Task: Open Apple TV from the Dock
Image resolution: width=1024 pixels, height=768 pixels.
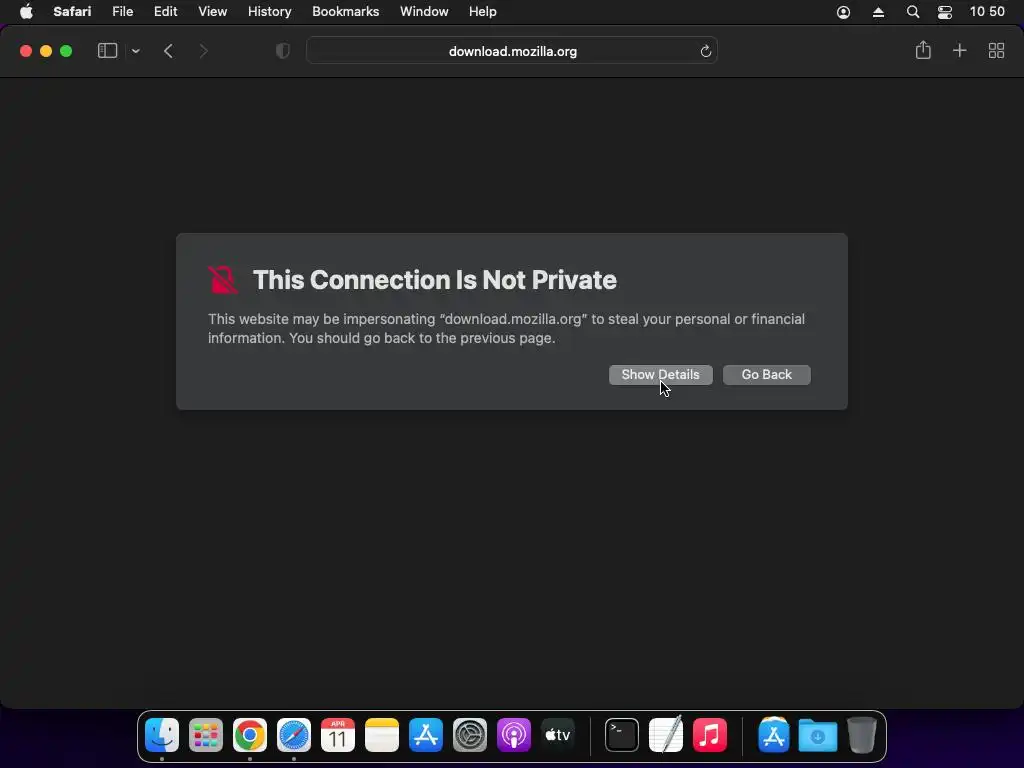Action: (558, 735)
